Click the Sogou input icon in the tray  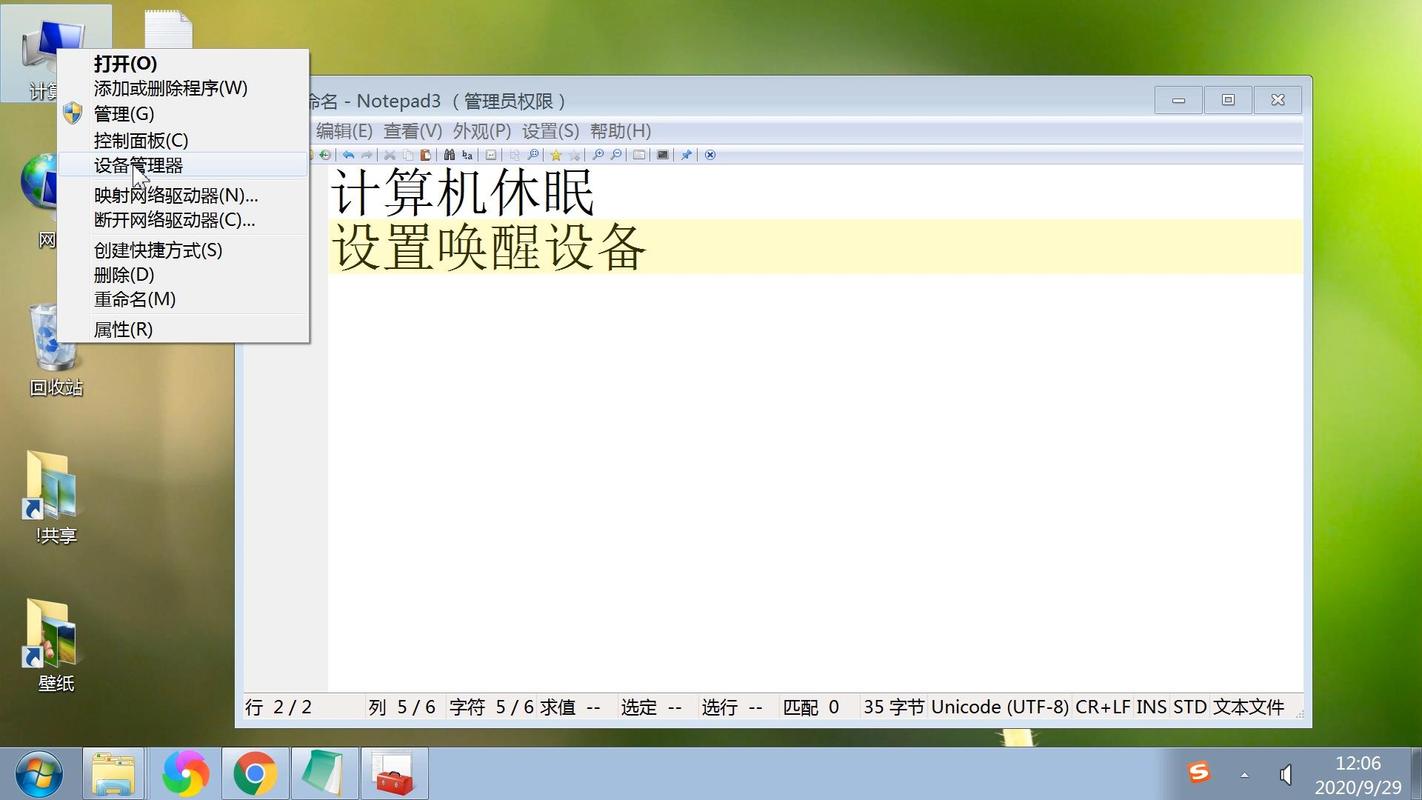coord(1197,772)
